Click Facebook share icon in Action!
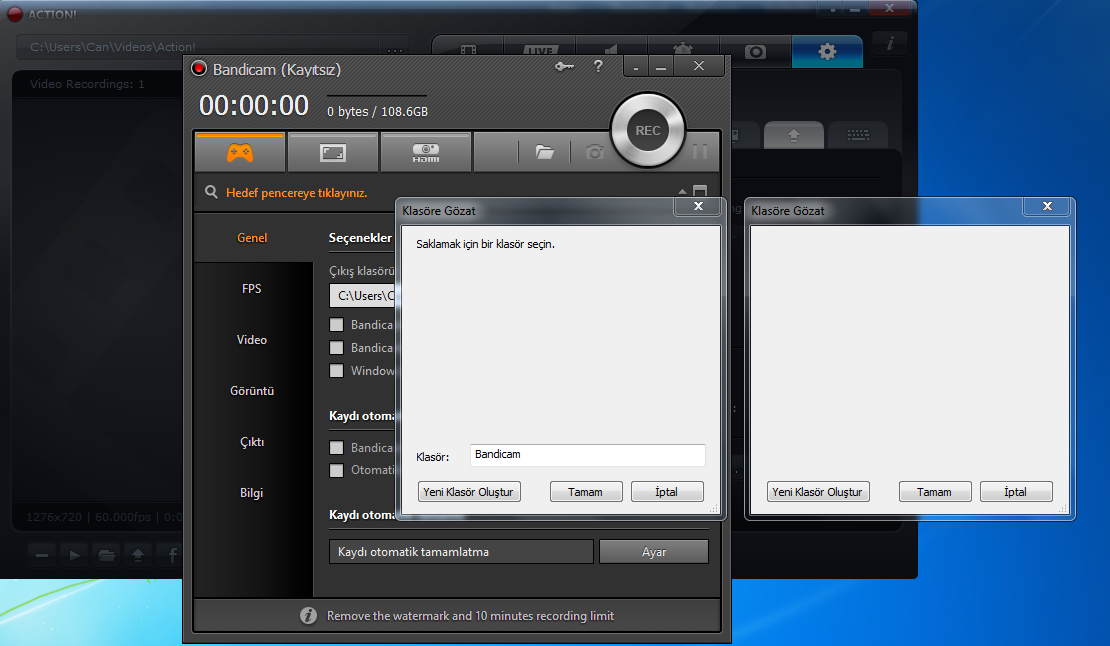 tap(171, 555)
